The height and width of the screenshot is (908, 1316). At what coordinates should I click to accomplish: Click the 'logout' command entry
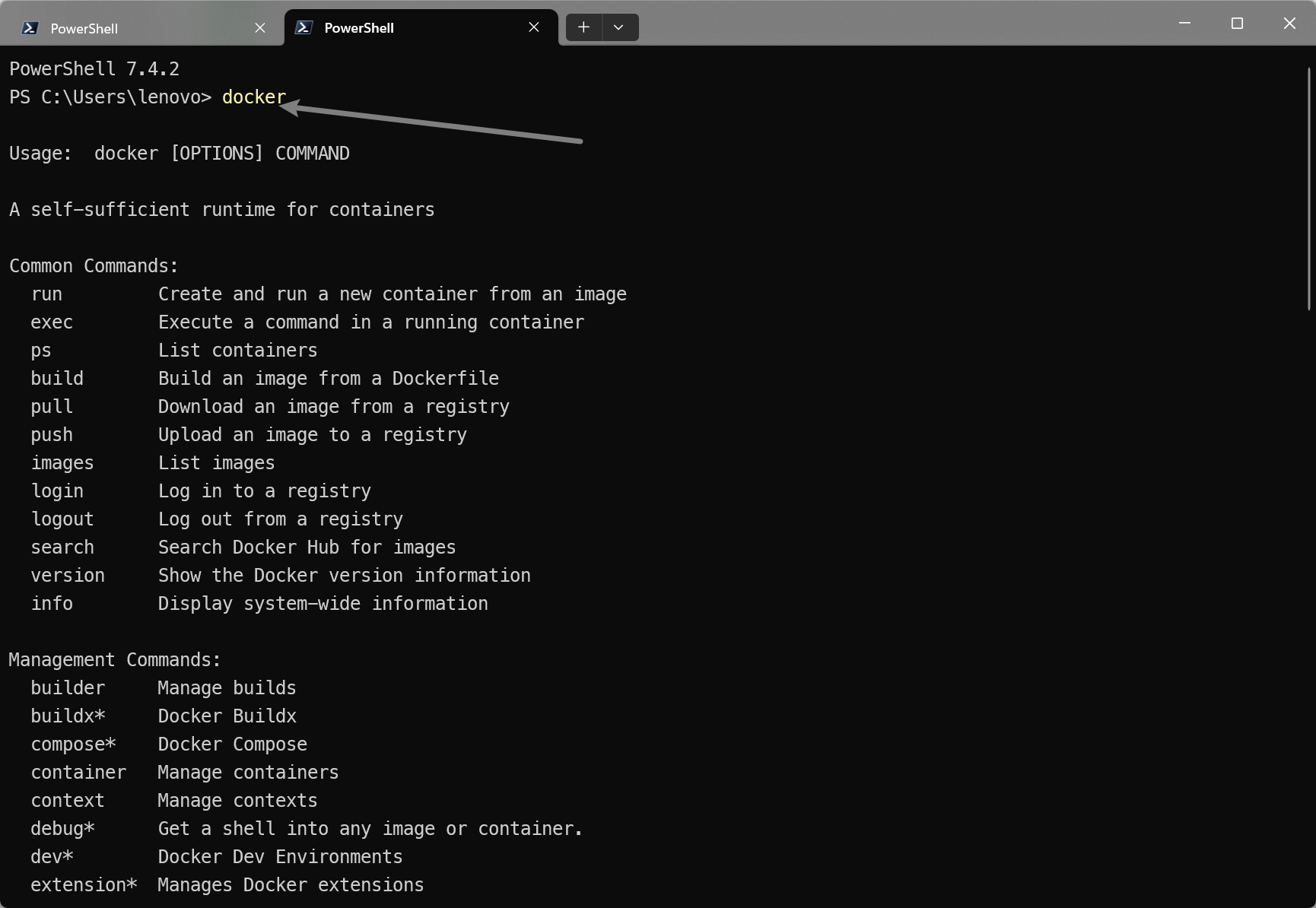[62, 519]
